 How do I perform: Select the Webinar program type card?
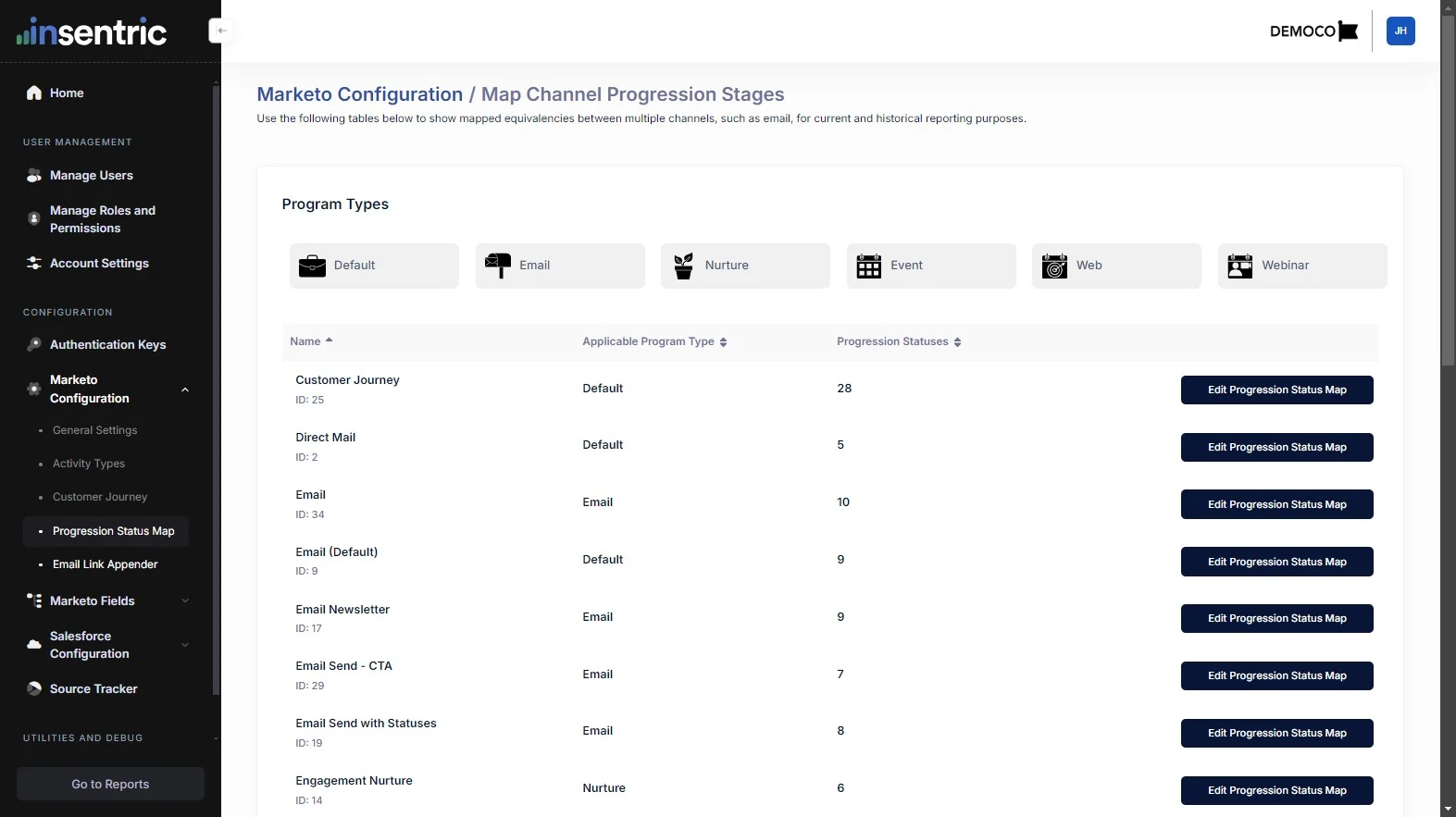(1302, 266)
